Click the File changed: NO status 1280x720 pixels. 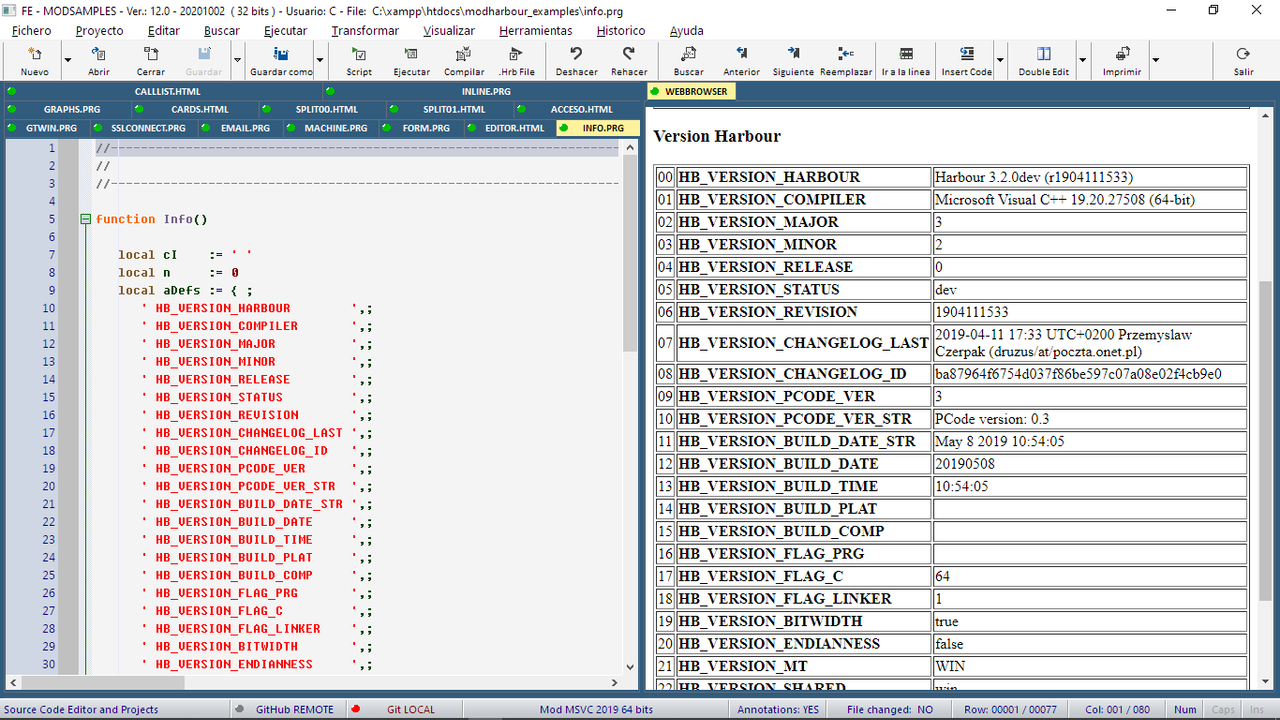click(x=889, y=709)
